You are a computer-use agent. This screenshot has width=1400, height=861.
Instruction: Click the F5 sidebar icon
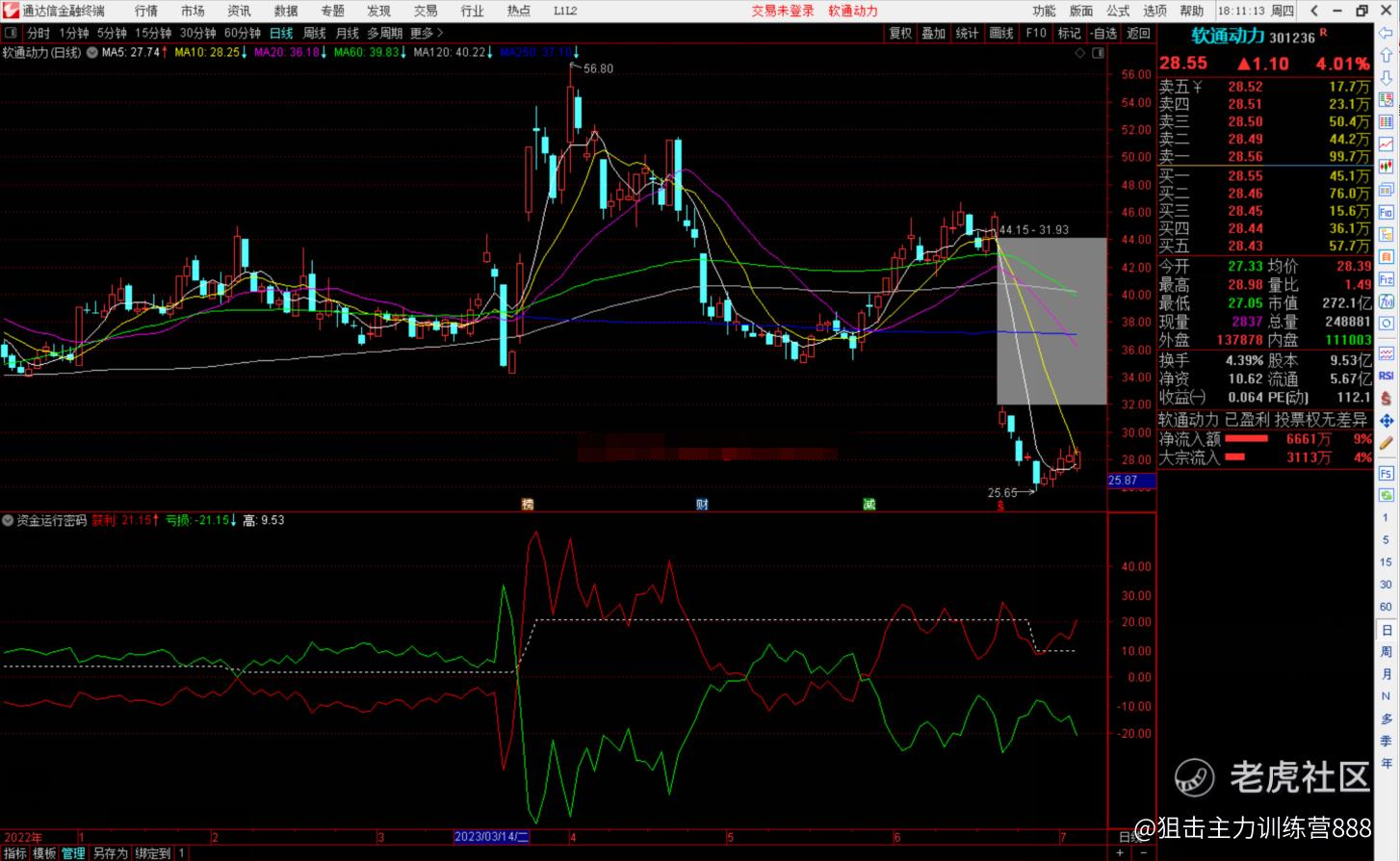click(x=1387, y=474)
